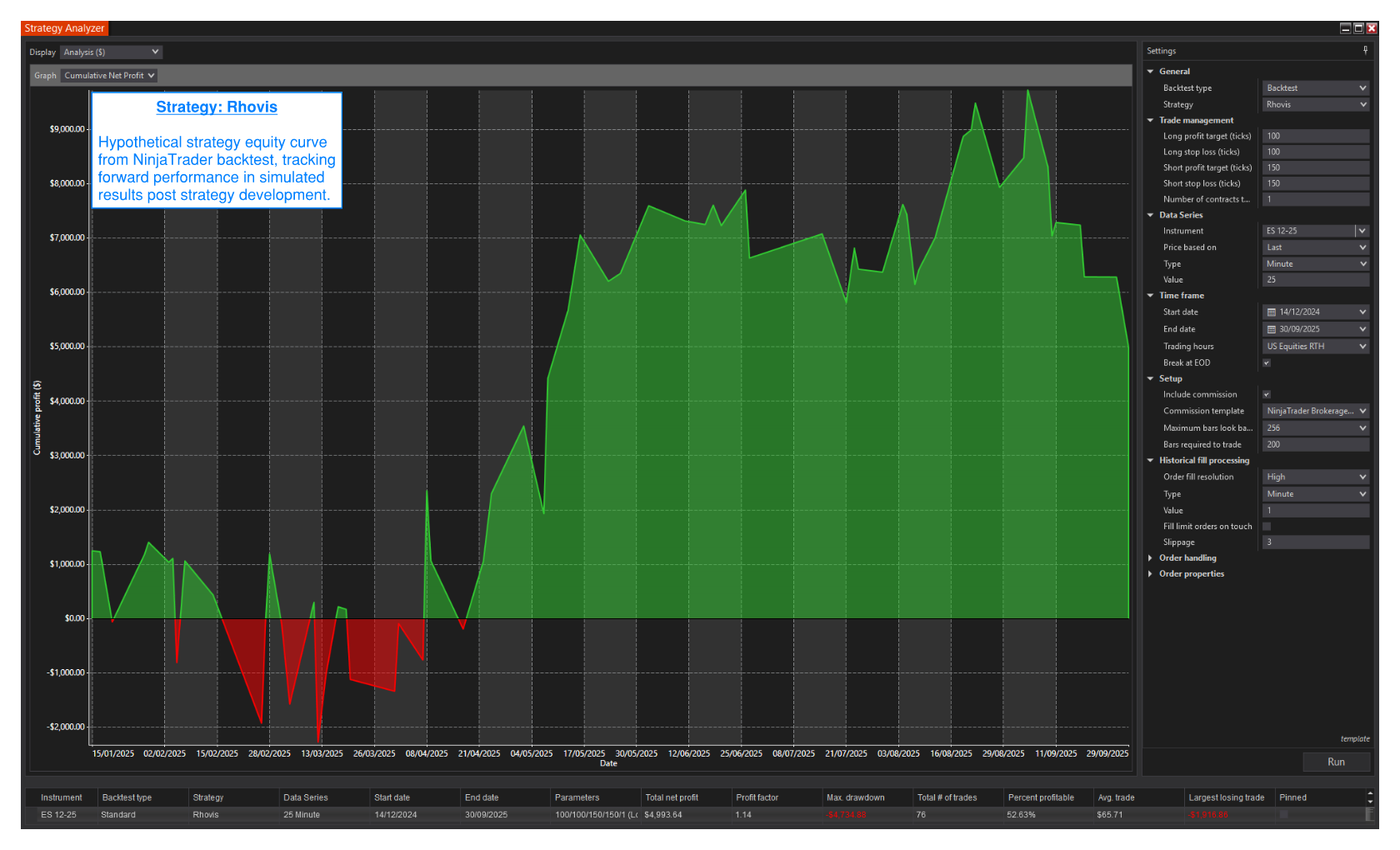Toggle the Pinned box in results row
Viewport: 1400px width, 850px height.
point(1283,815)
